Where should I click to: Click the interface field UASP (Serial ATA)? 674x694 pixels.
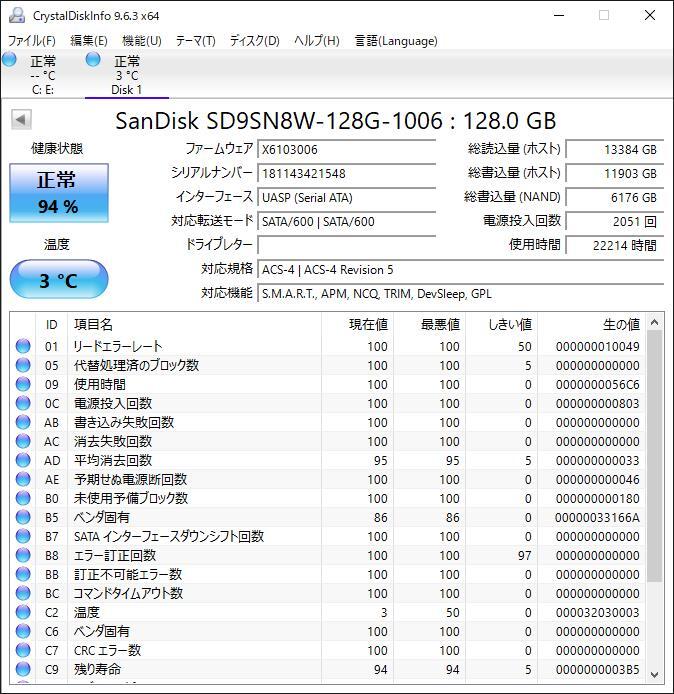[x=347, y=197]
